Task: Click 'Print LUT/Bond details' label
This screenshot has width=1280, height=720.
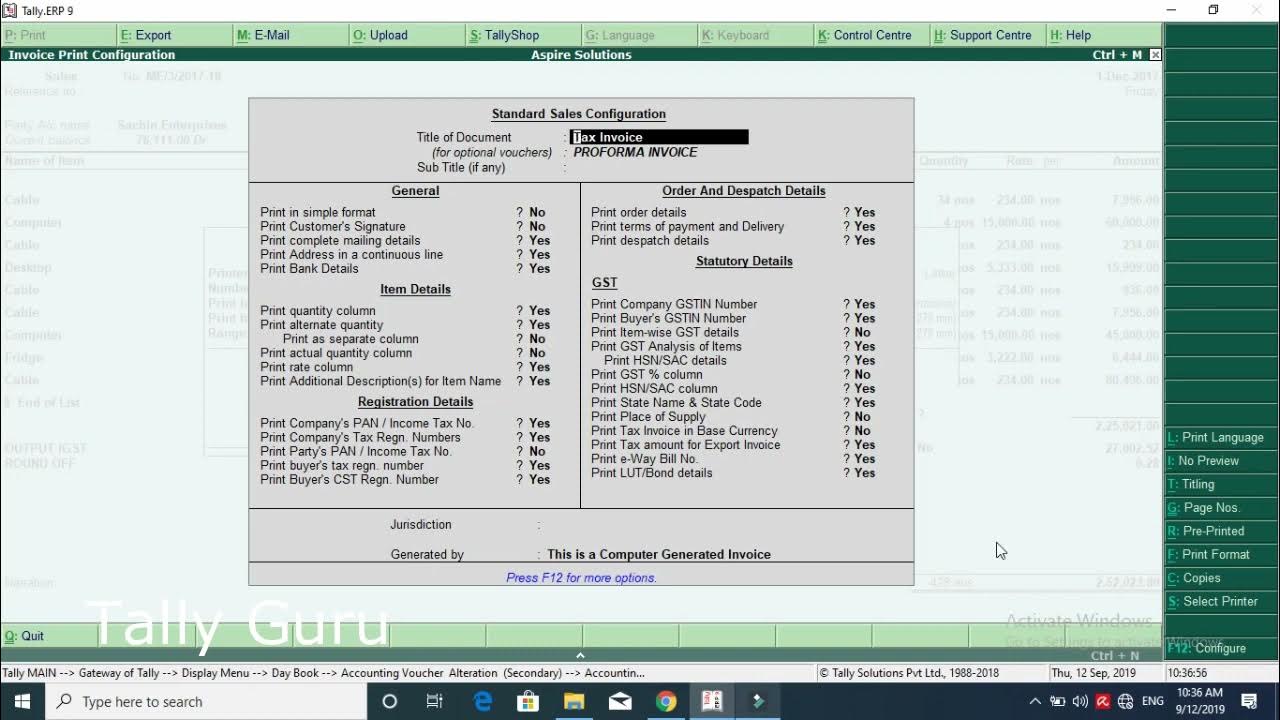Action: (x=652, y=473)
